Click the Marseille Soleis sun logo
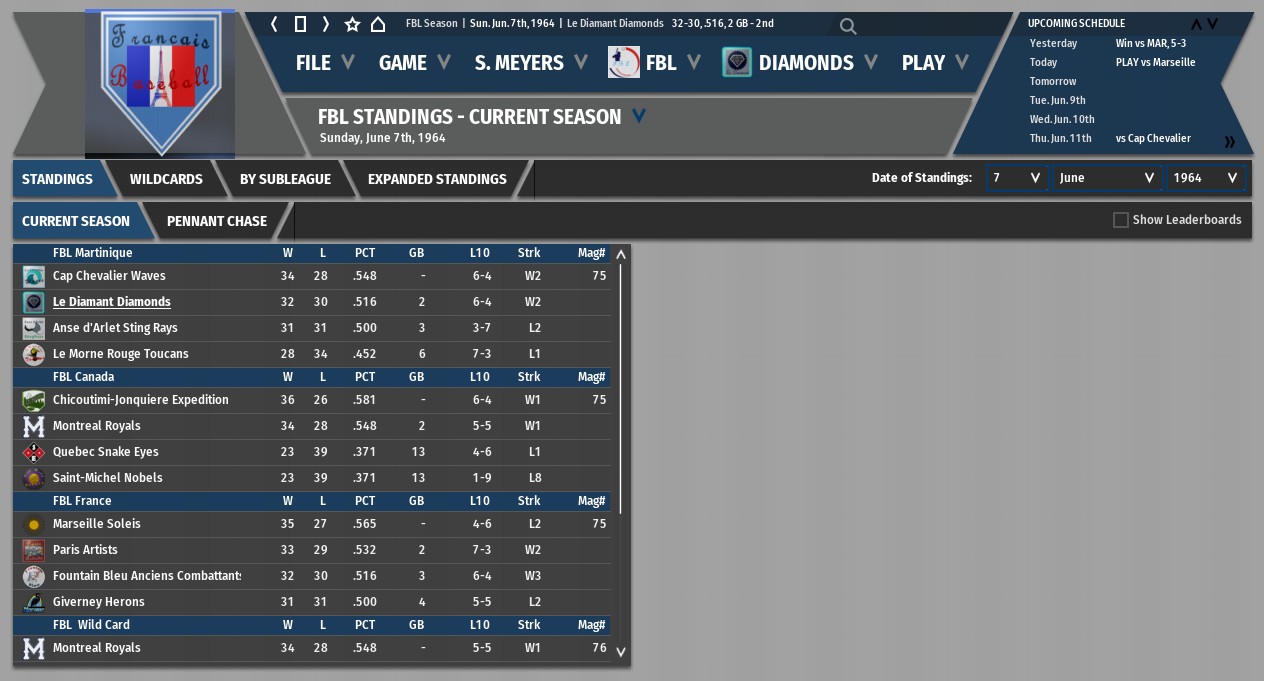This screenshot has height=681, width=1264. 34,524
